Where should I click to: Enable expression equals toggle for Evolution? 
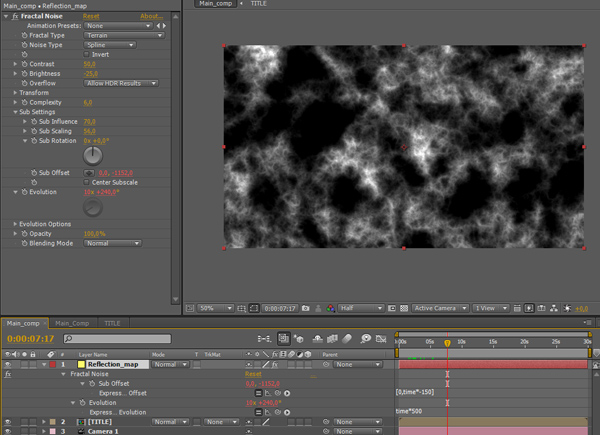258,412
